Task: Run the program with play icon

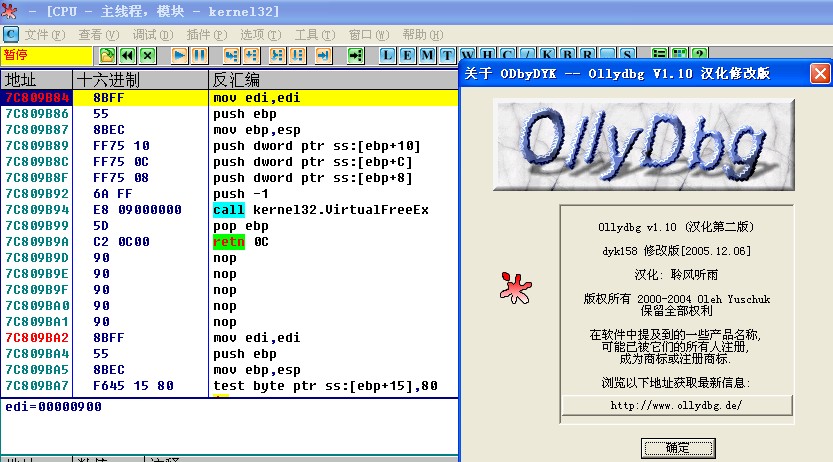Action: [x=180, y=55]
